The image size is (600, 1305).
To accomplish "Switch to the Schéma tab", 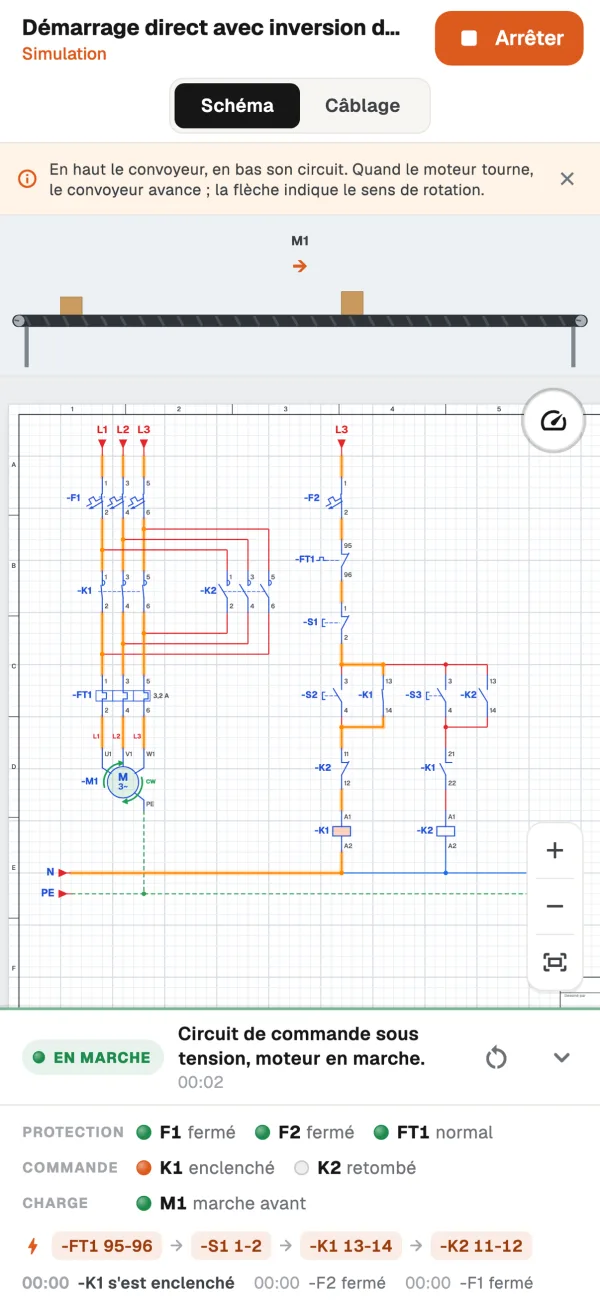I will point(237,105).
